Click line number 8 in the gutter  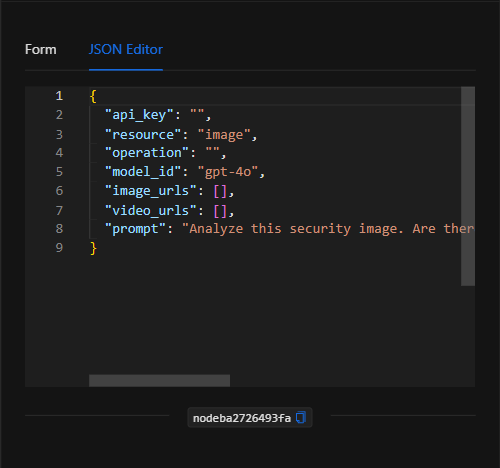tap(59, 229)
